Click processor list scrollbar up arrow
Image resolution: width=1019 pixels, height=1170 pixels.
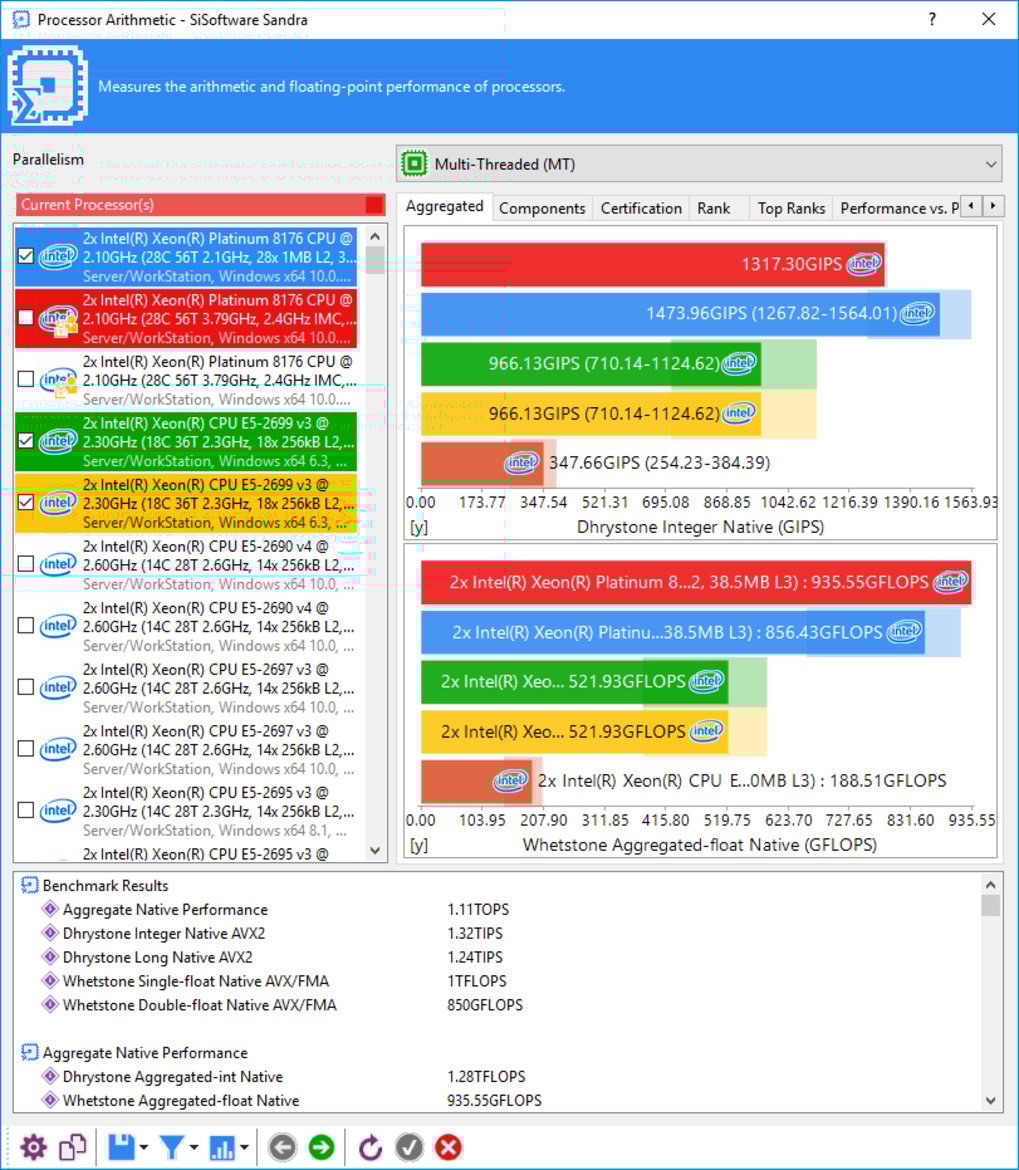(375, 237)
